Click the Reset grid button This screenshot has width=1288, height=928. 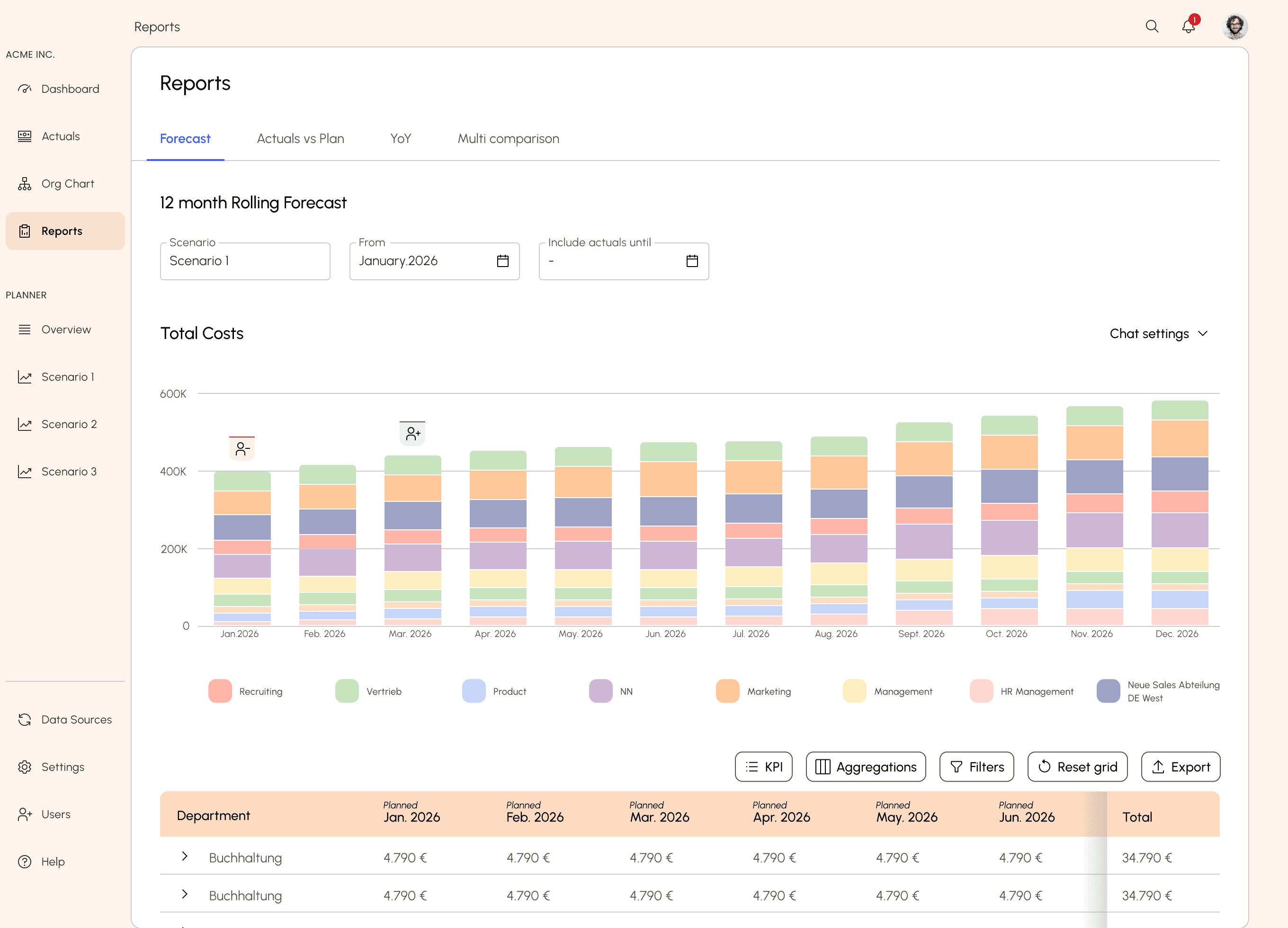pos(1077,767)
